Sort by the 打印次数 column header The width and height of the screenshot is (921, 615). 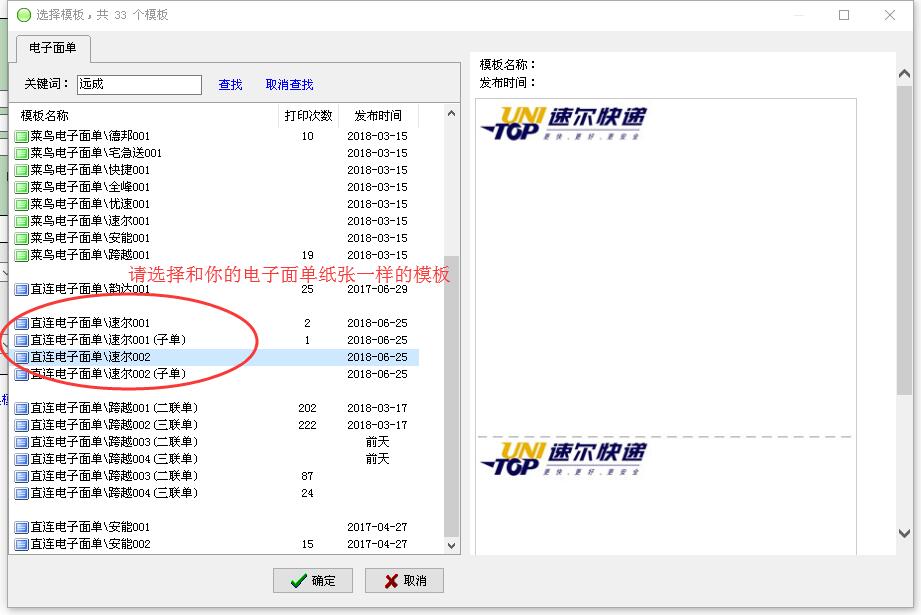pyautogui.click(x=308, y=116)
